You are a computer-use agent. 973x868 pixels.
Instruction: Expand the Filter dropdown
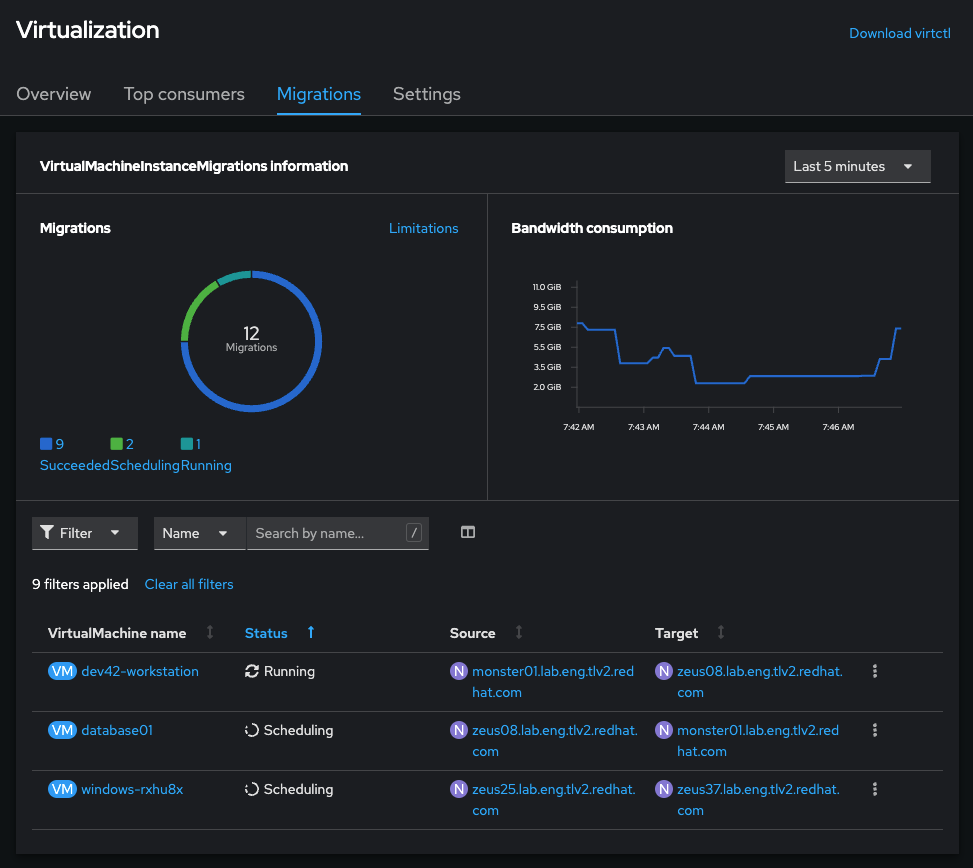click(x=115, y=533)
